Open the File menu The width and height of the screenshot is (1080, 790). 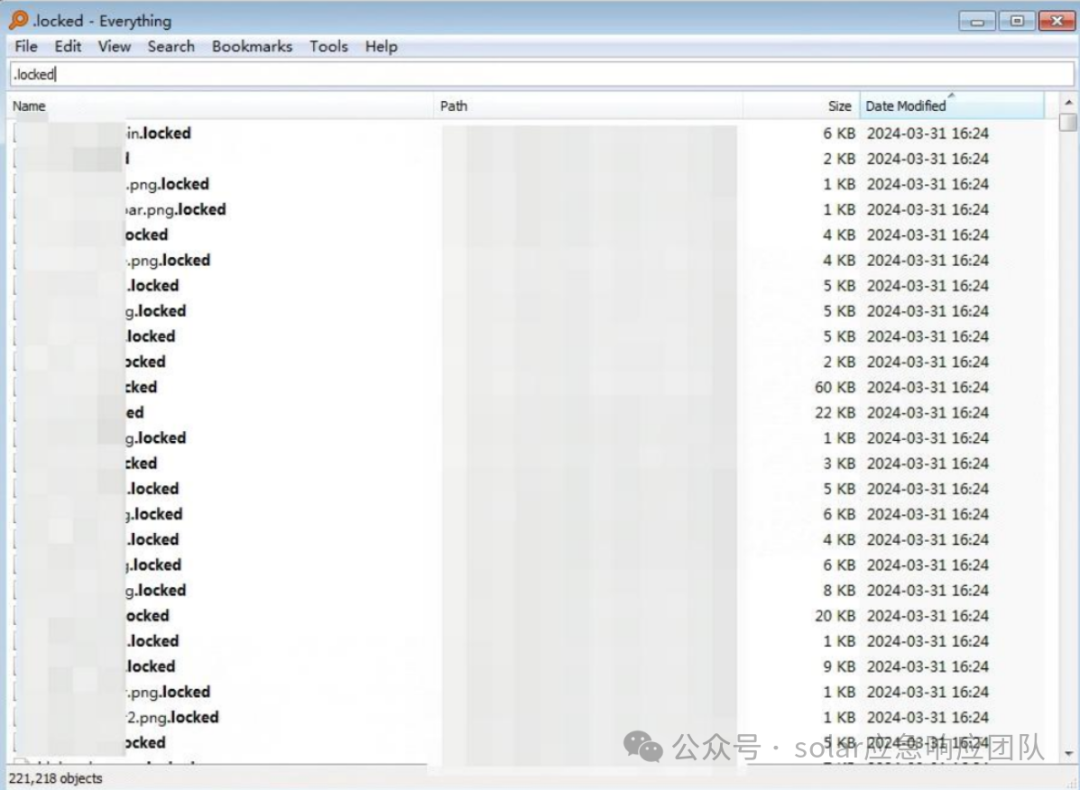click(26, 46)
